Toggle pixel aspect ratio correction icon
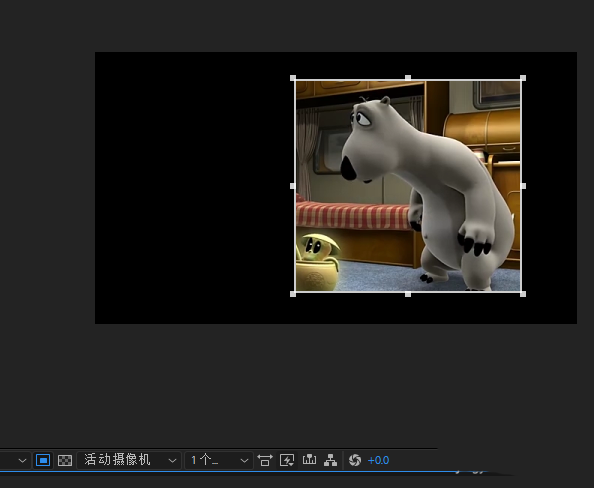The image size is (594, 488). click(265, 460)
